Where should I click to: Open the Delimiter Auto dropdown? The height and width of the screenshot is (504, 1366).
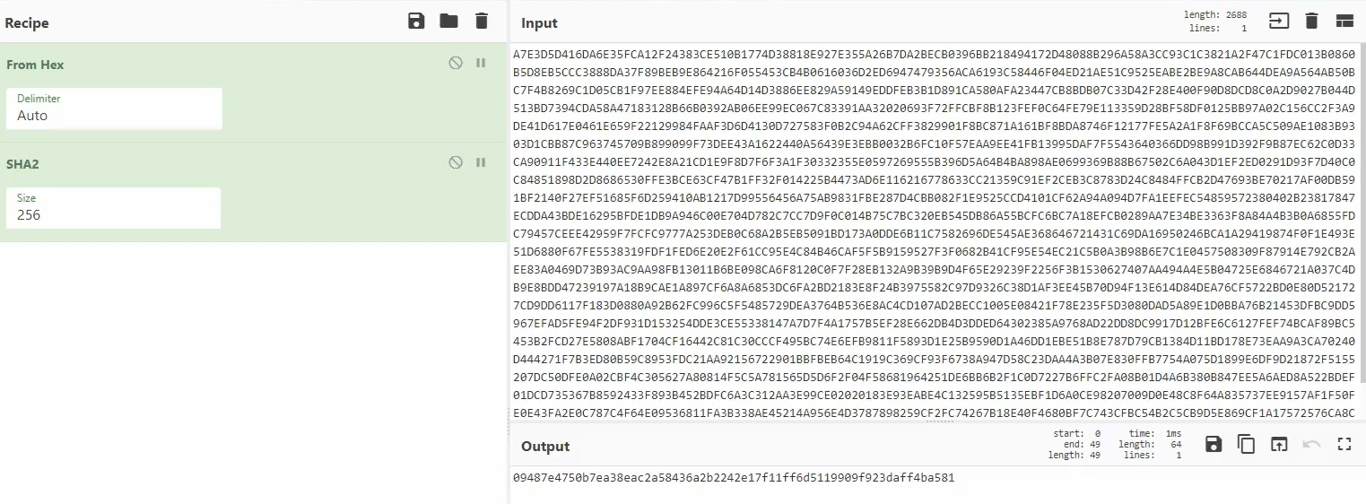coord(114,108)
